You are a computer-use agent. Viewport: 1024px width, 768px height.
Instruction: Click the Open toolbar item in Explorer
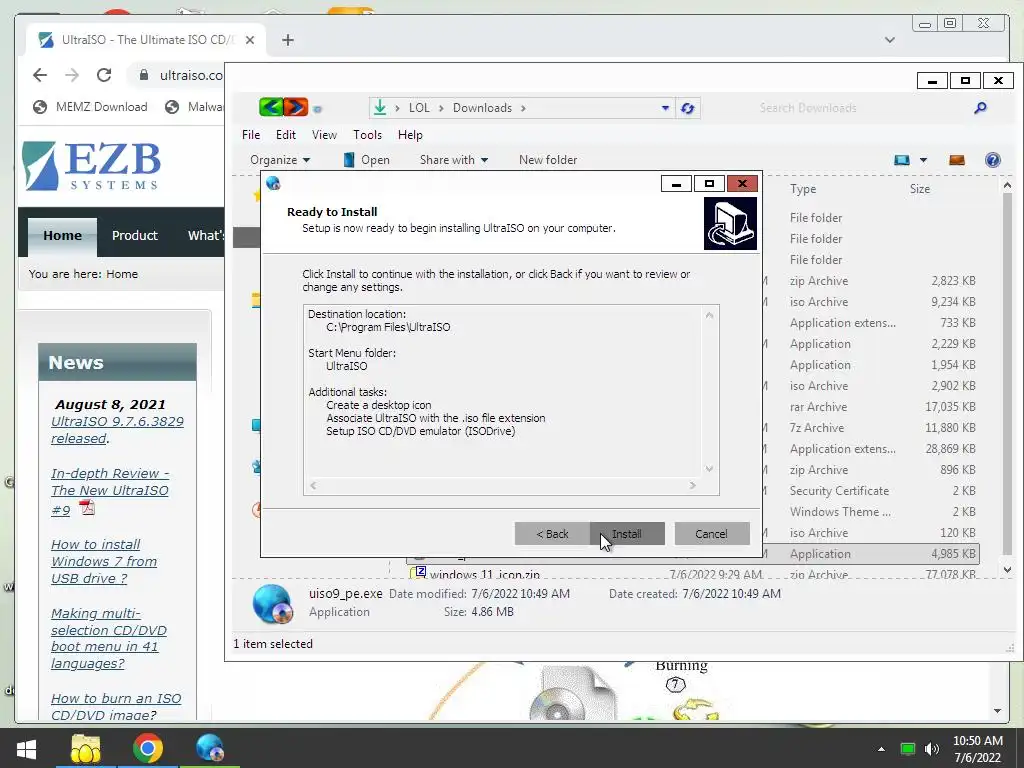[x=366, y=160]
